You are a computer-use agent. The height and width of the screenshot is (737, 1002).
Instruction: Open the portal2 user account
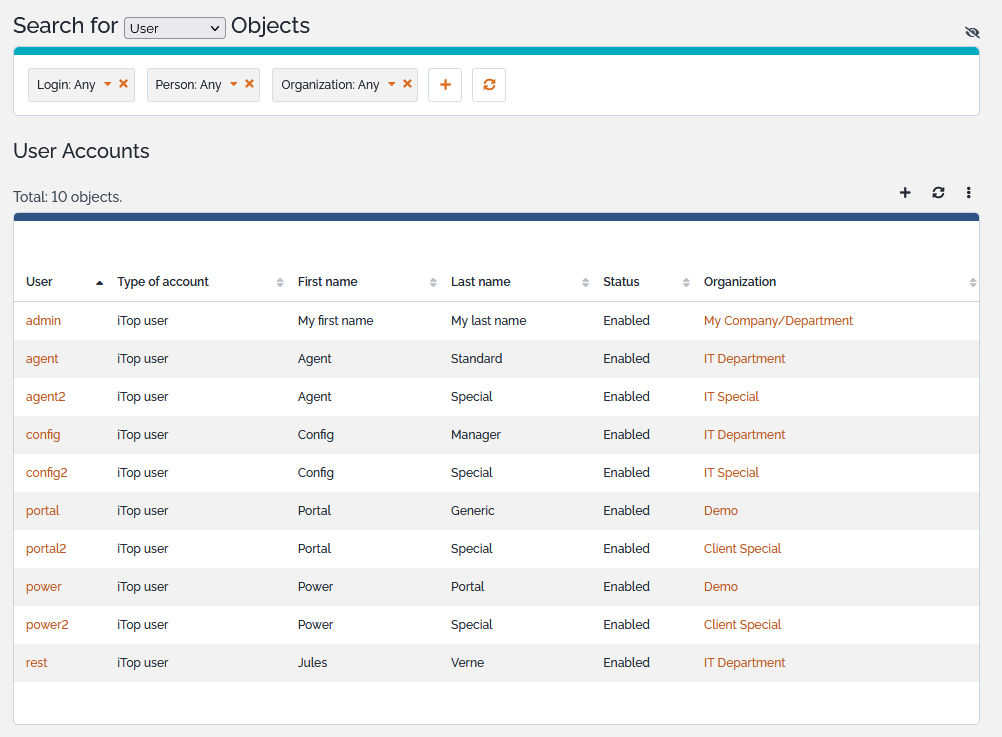46,549
